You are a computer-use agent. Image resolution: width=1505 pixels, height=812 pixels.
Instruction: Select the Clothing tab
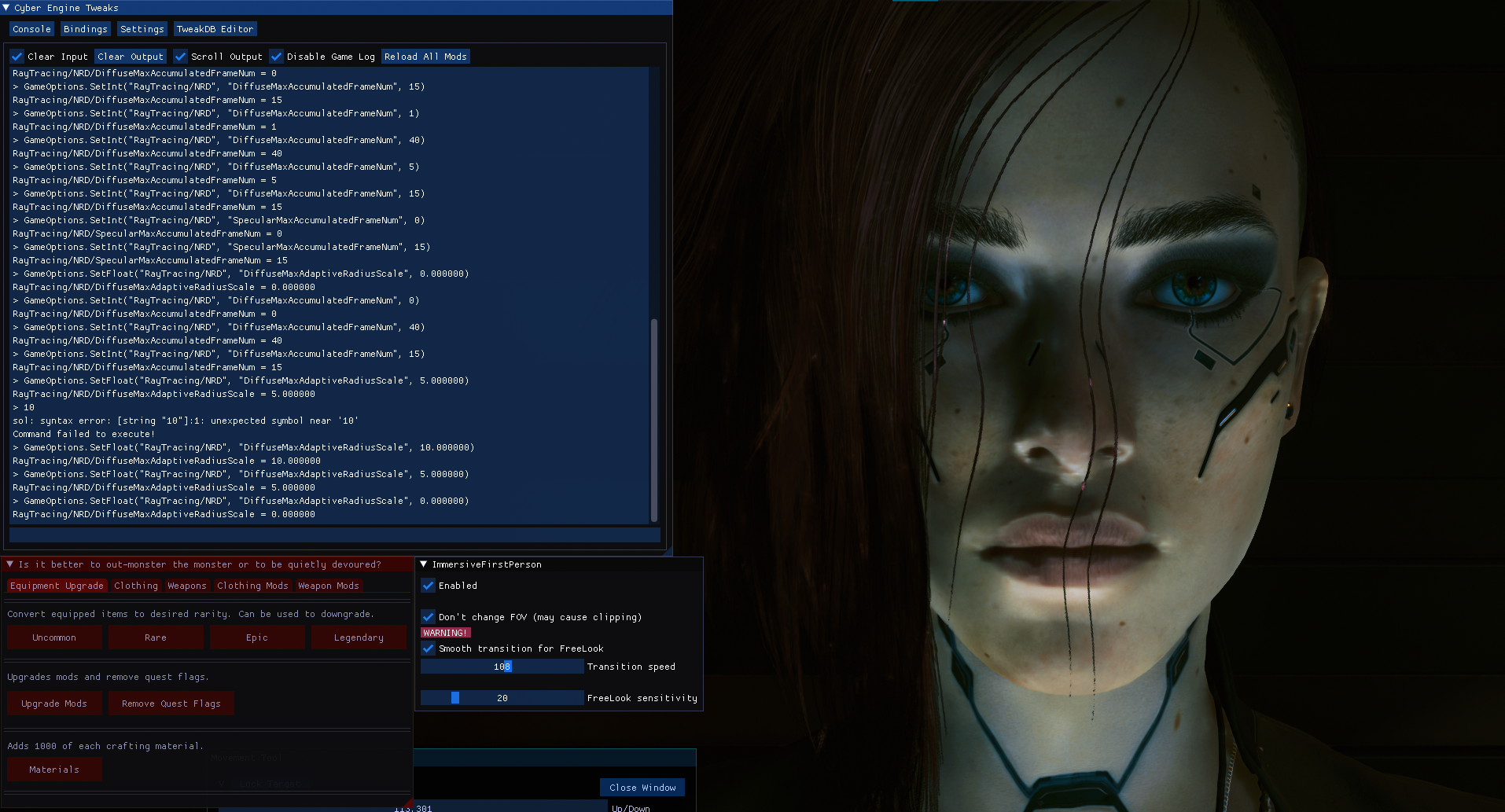(x=136, y=586)
